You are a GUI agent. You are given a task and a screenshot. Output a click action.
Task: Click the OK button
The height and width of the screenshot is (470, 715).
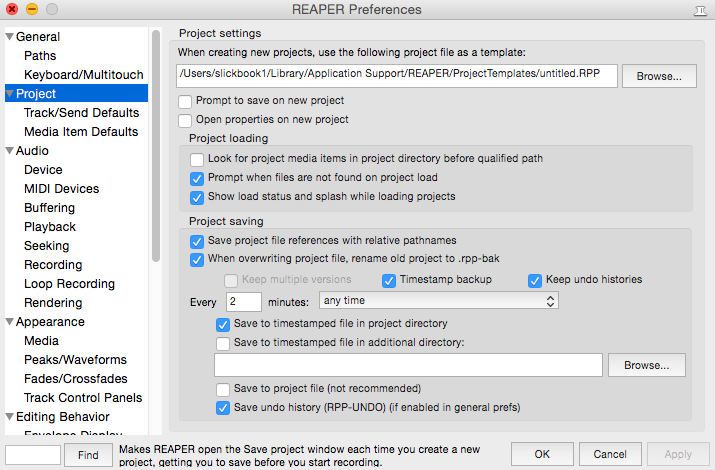[541, 454]
